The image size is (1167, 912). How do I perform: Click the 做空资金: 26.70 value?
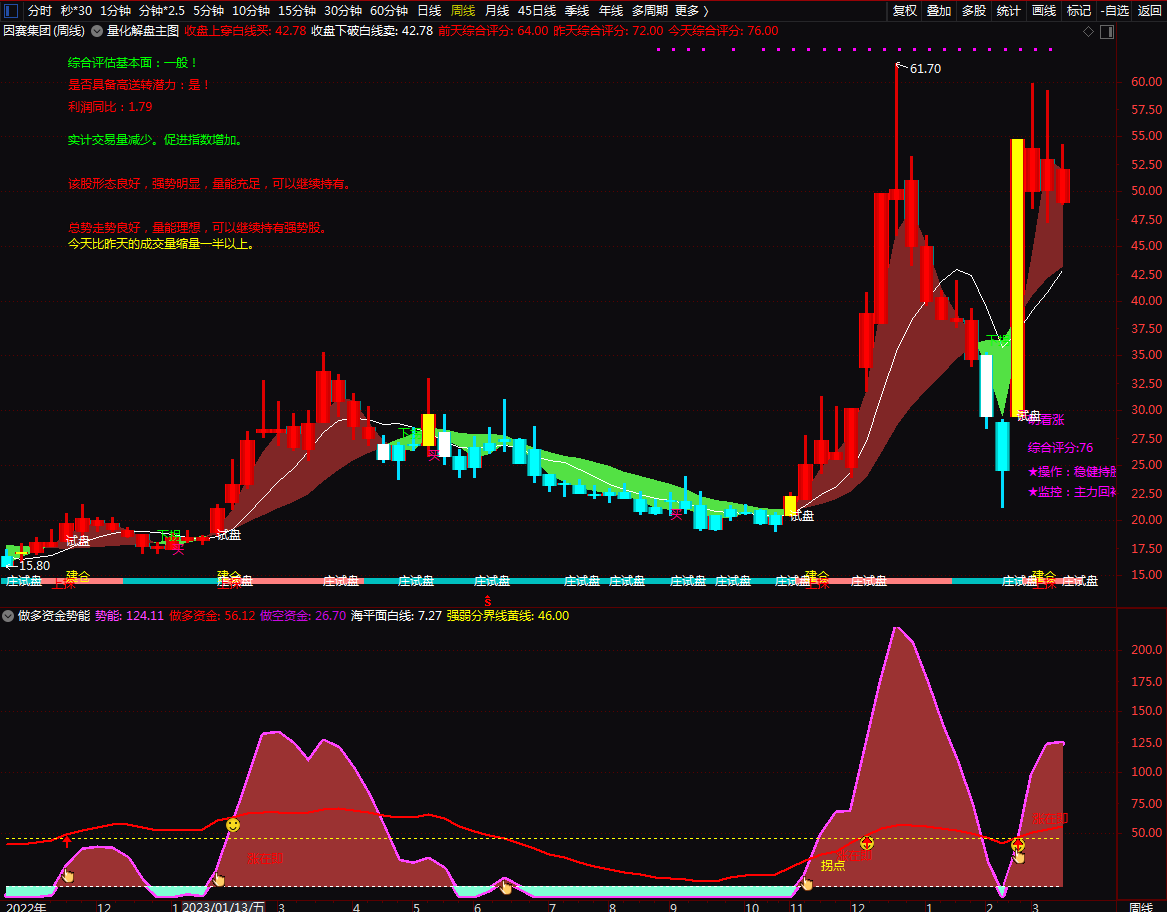(x=303, y=616)
